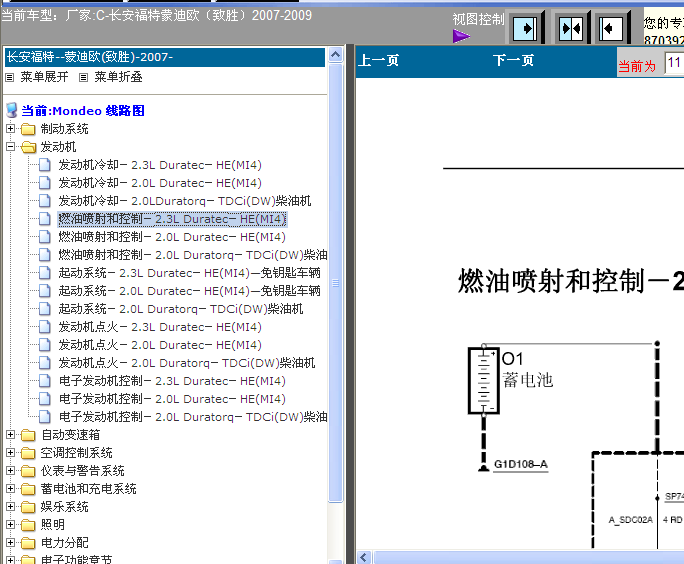
Task: Click the folder icon for 自动变速箱
Action: click(28, 435)
